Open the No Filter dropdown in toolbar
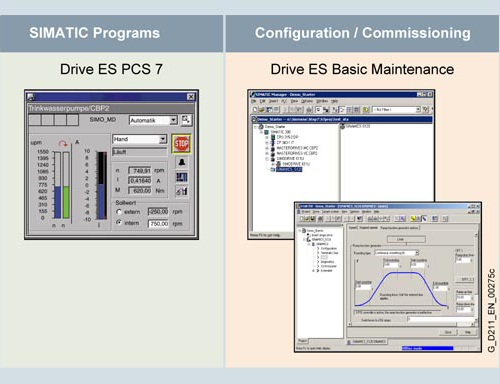 [396, 110]
